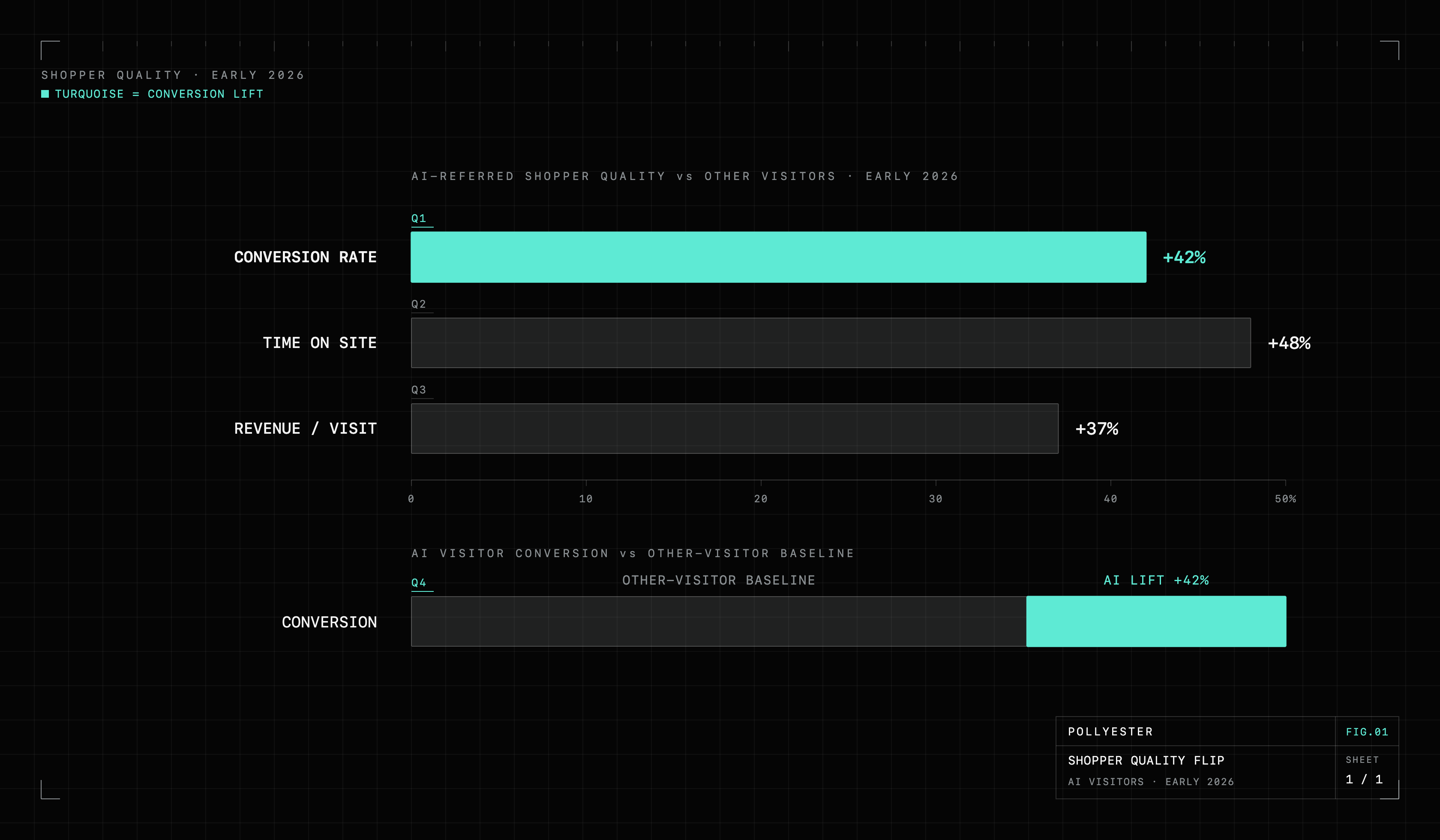Click axis tick label 20
The height and width of the screenshot is (840, 1440).
click(761, 499)
